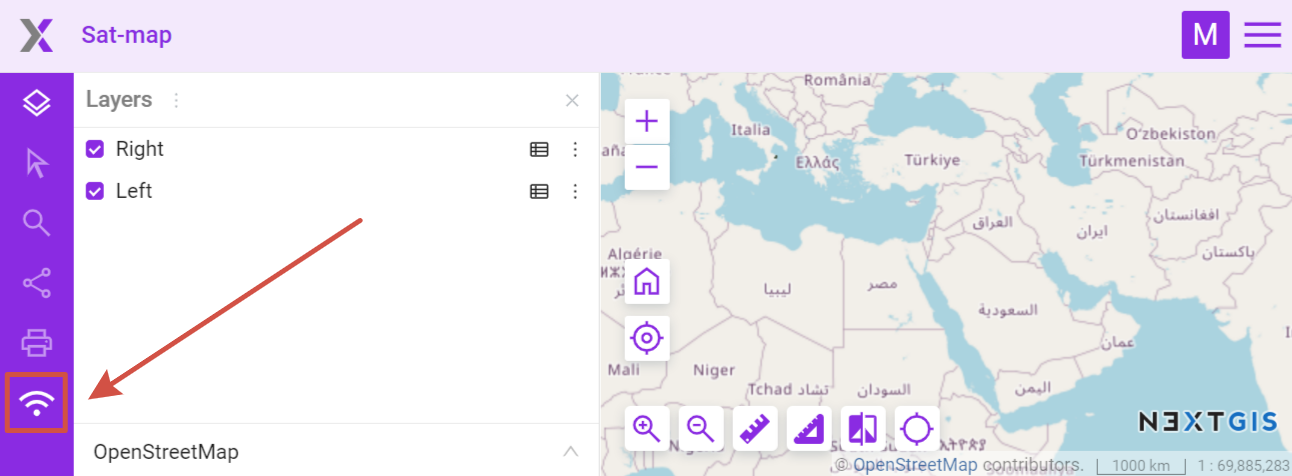This screenshot has width=1292, height=476.
Task: Open the Right layer options menu
Action: [x=575, y=149]
